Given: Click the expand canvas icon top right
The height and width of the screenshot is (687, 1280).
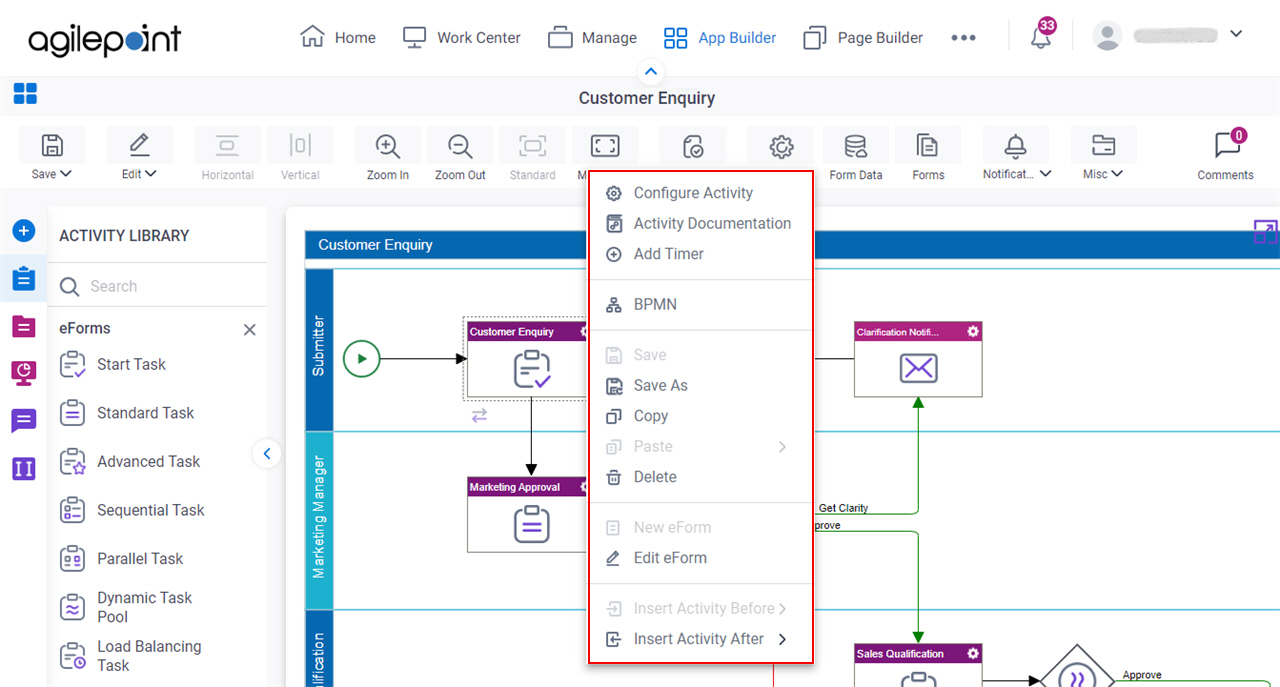Looking at the screenshot, I should coord(1265,232).
